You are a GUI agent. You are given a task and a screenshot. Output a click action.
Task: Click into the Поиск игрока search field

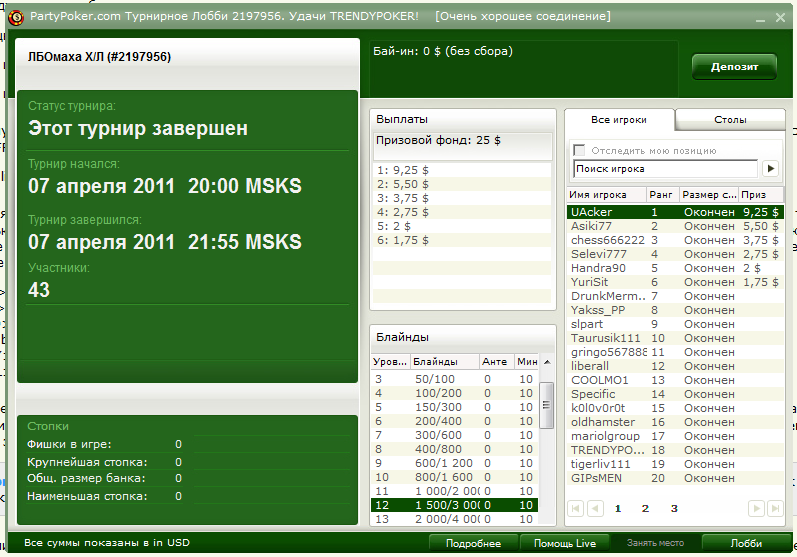(x=665, y=169)
